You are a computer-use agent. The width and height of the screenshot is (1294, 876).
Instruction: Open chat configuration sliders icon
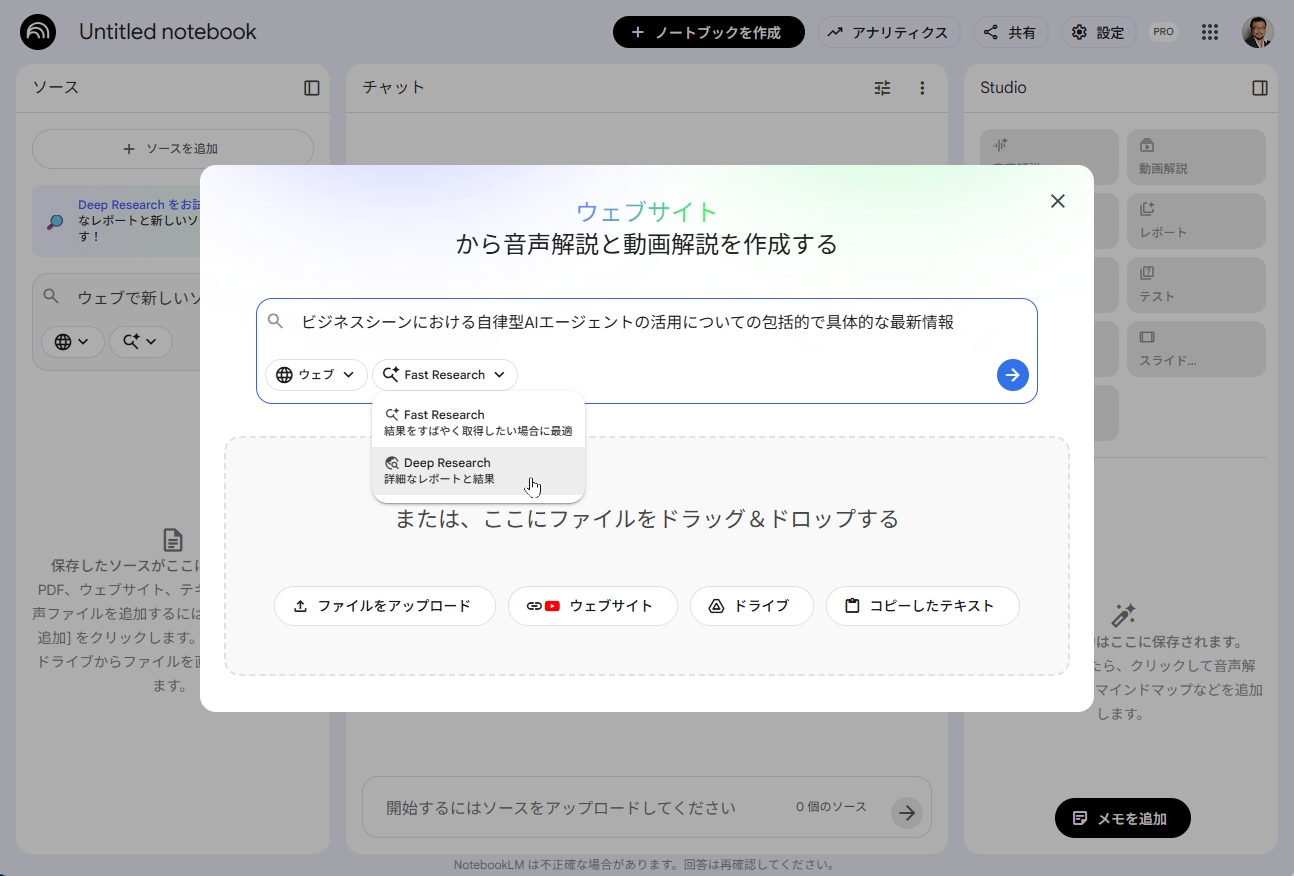click(x=882, y=88)
